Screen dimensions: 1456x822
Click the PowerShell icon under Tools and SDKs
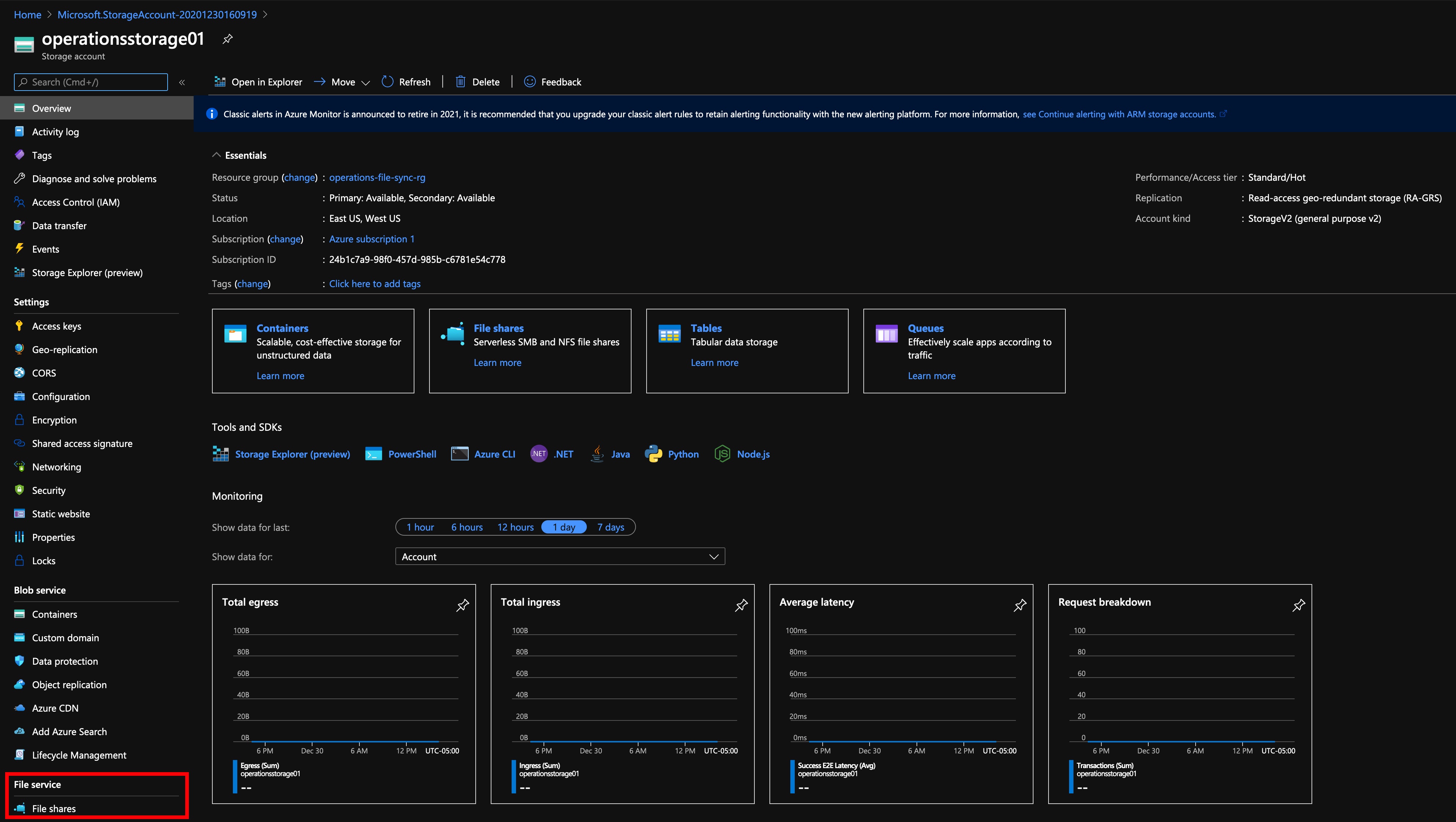point(374,454)
